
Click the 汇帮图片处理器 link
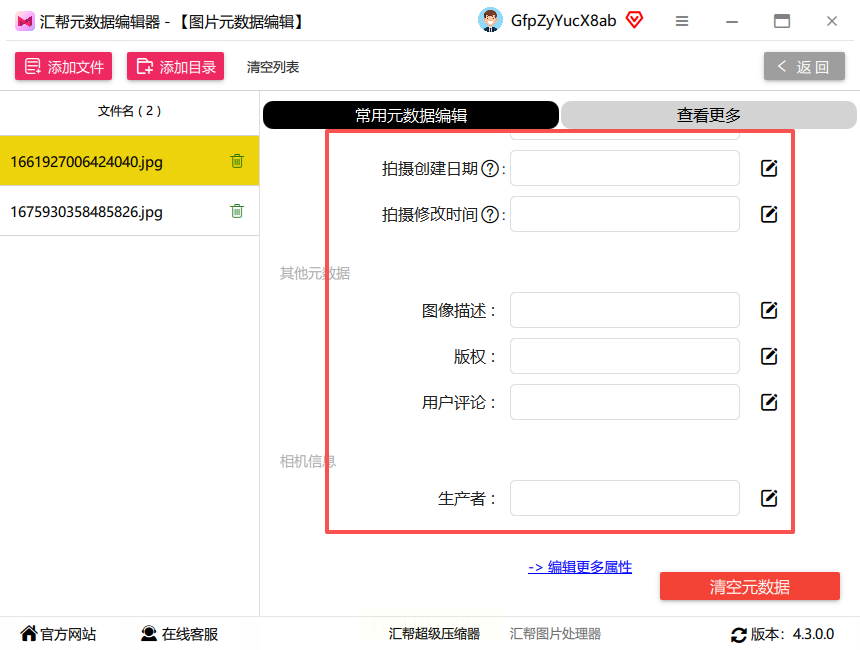click(555, 634)
